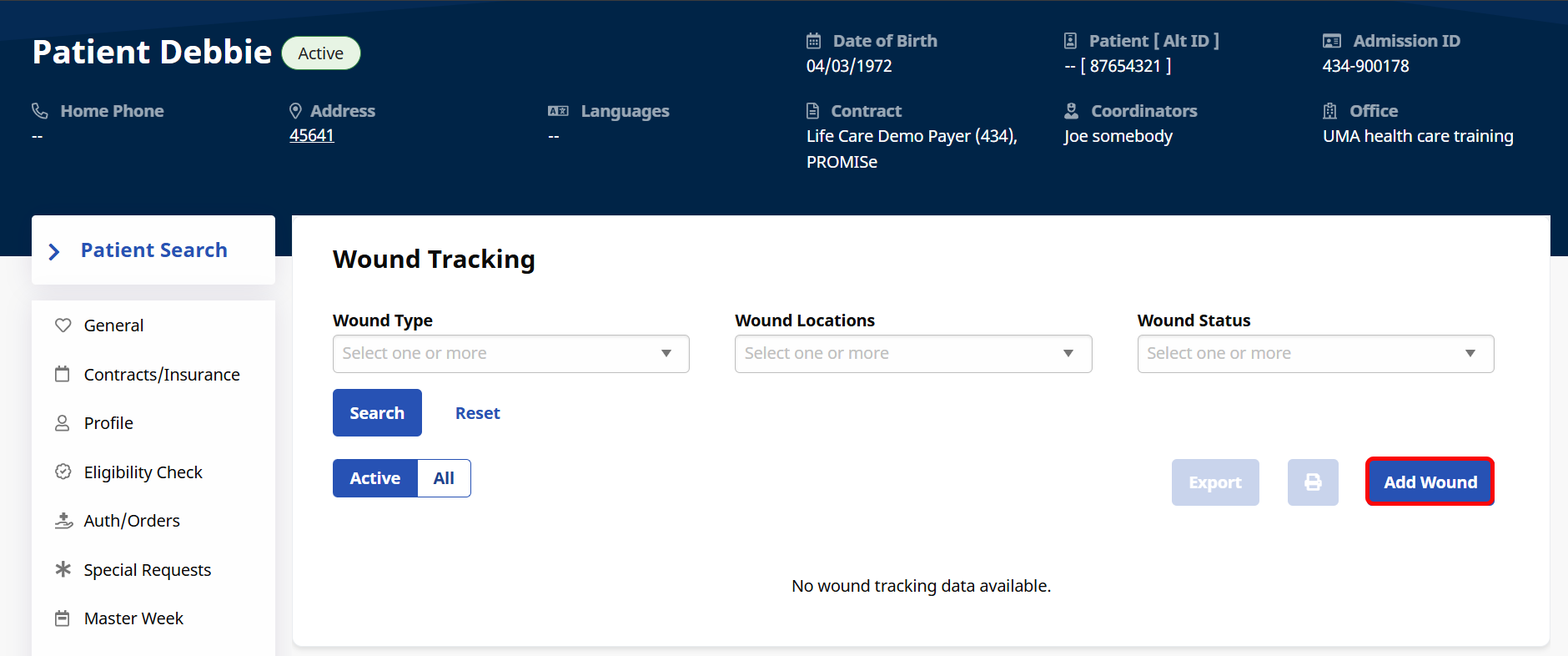Toggle wound list to Active

[x=375, y=478]
